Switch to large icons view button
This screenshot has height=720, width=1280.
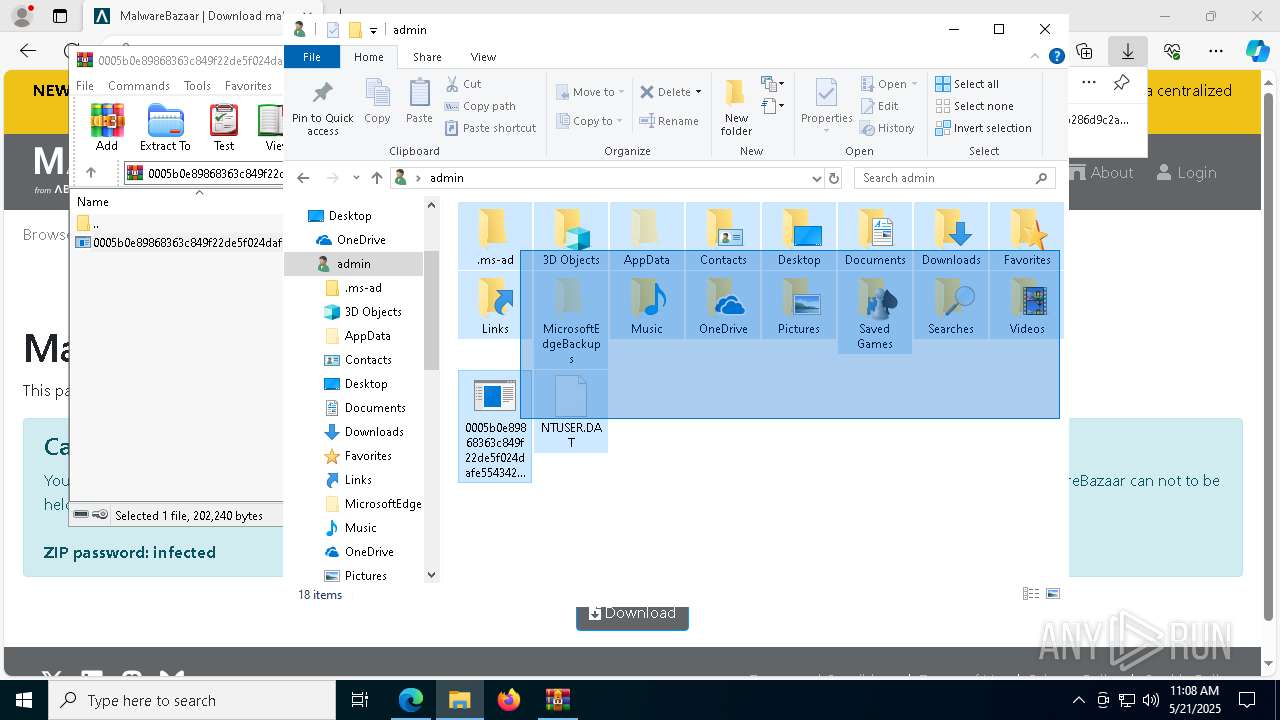coord(1053,594)
